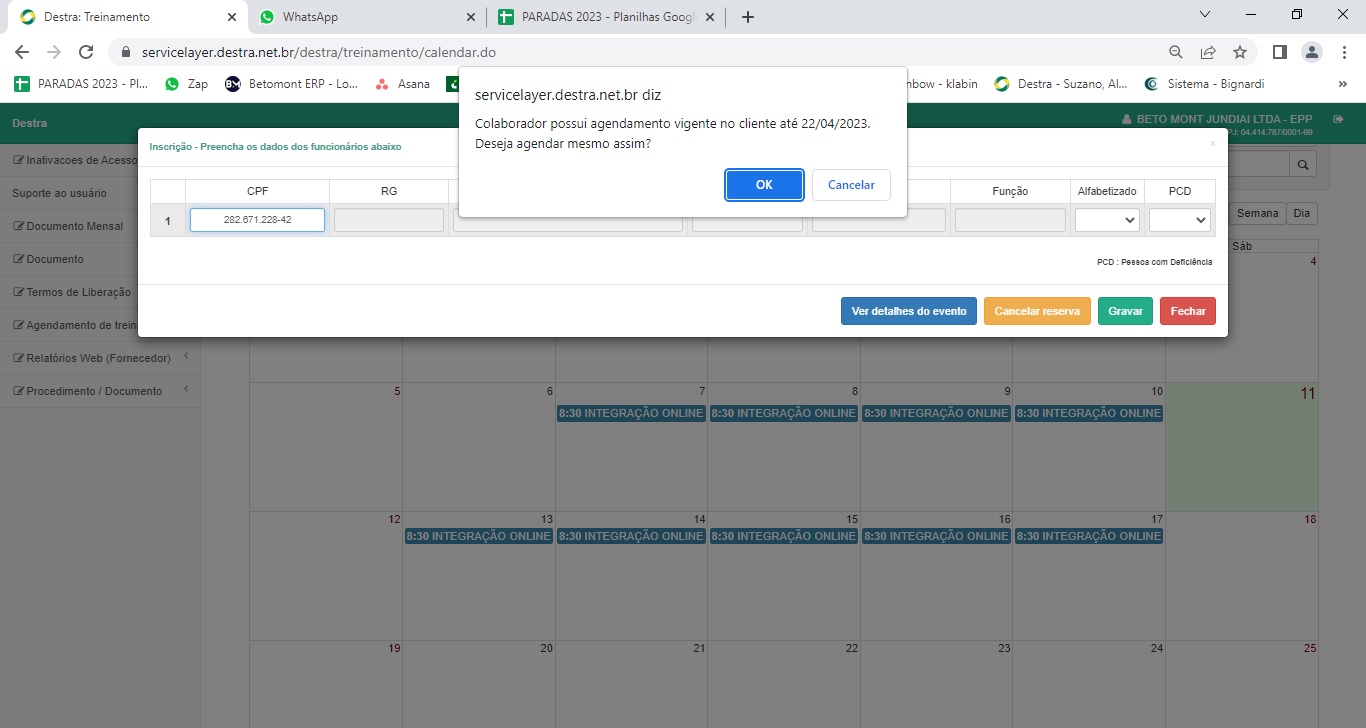Click OK in the confirmation dialog
1366x728 pixels.
(x=764, y=185)
